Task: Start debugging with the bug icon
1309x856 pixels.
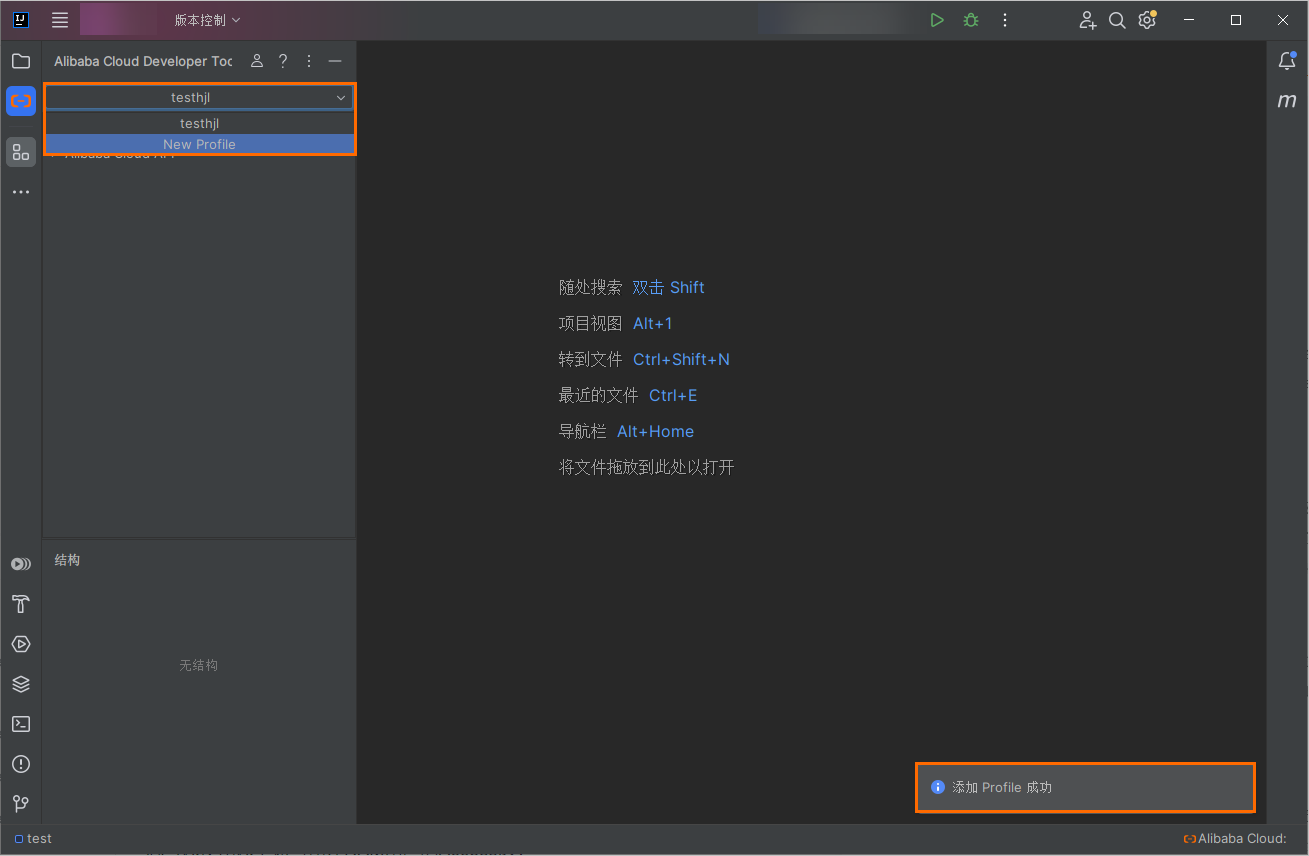Action: pos(971,20)
